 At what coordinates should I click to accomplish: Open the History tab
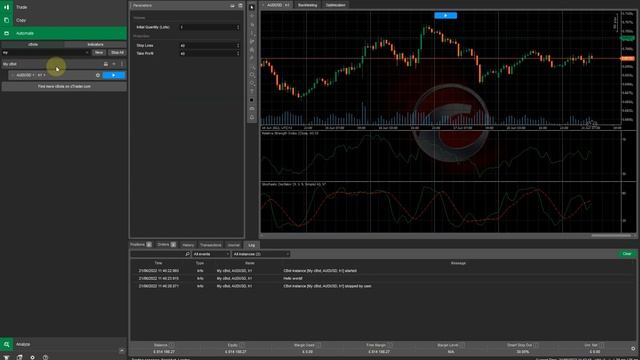(x=188, y=245)
